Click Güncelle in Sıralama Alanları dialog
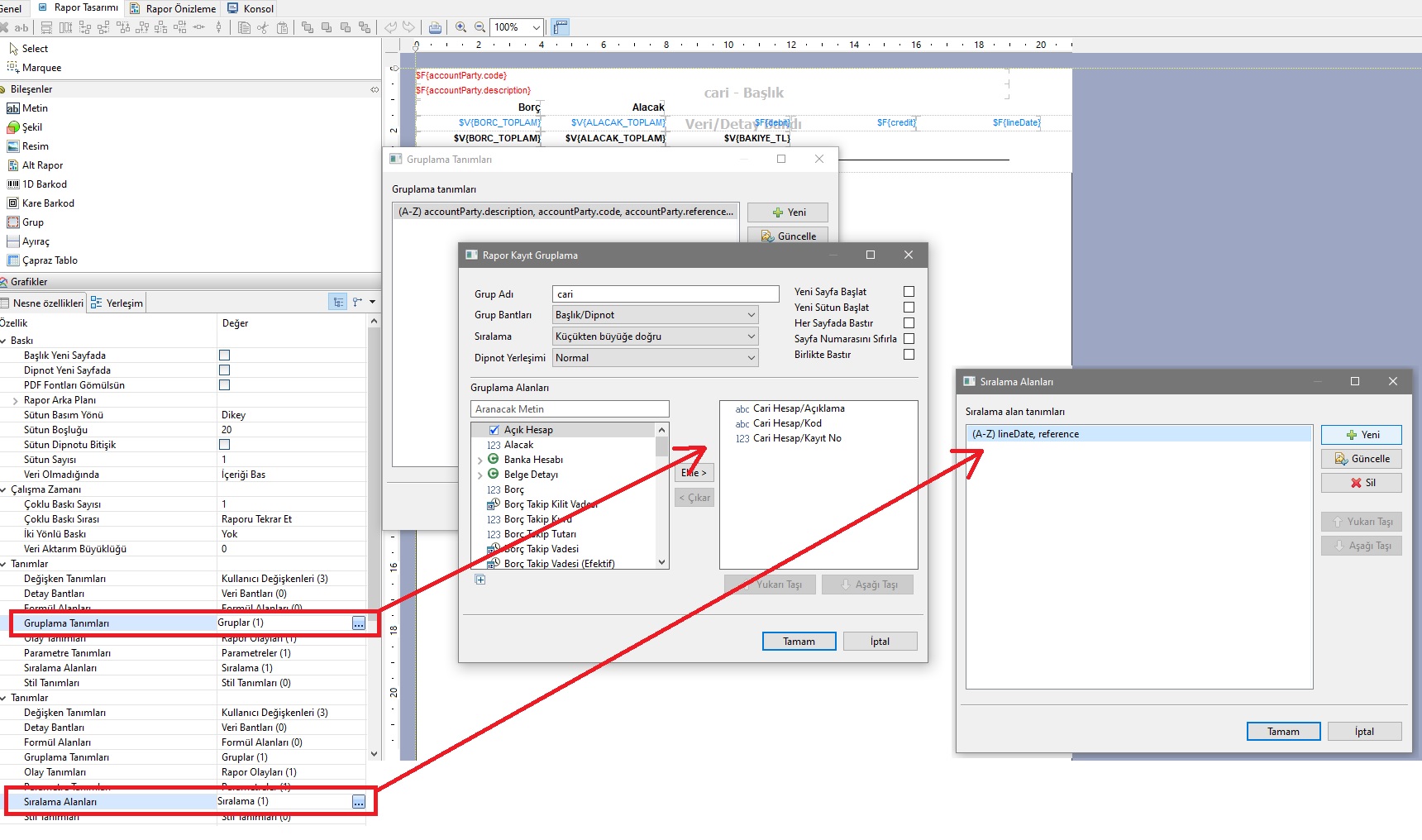Viewport: 1422px width, 840px height. (x=1361, y=459)
